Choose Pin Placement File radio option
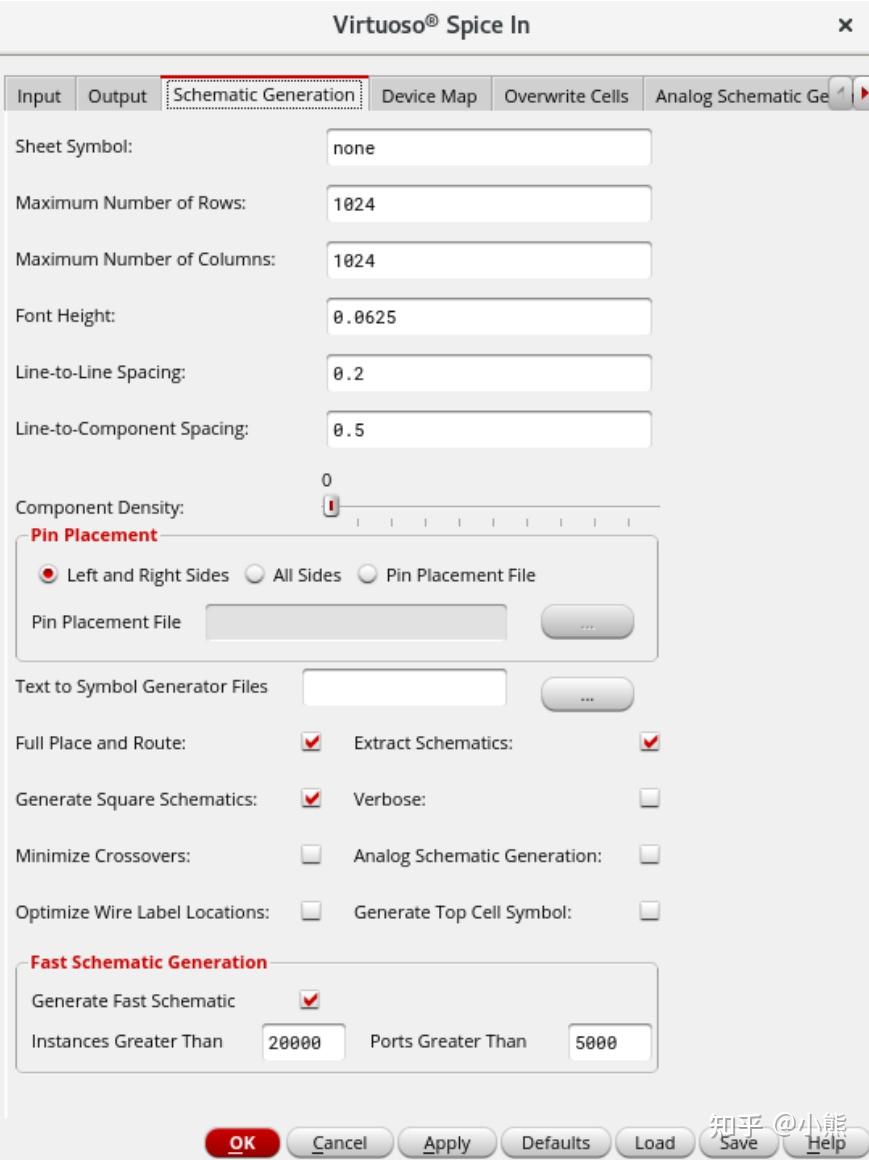This screenshot has width=869, height=1160. [x=368, y=575]
